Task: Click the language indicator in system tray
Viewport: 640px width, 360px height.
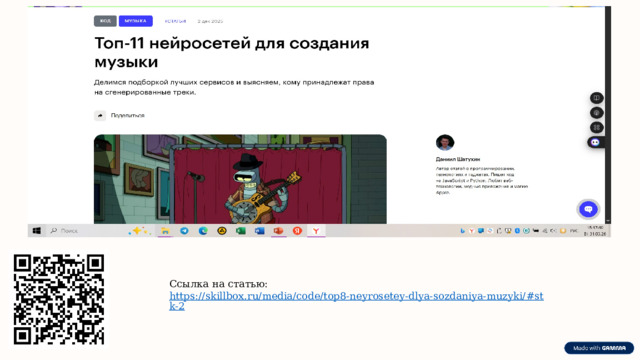Action: (x=573, y=231)
